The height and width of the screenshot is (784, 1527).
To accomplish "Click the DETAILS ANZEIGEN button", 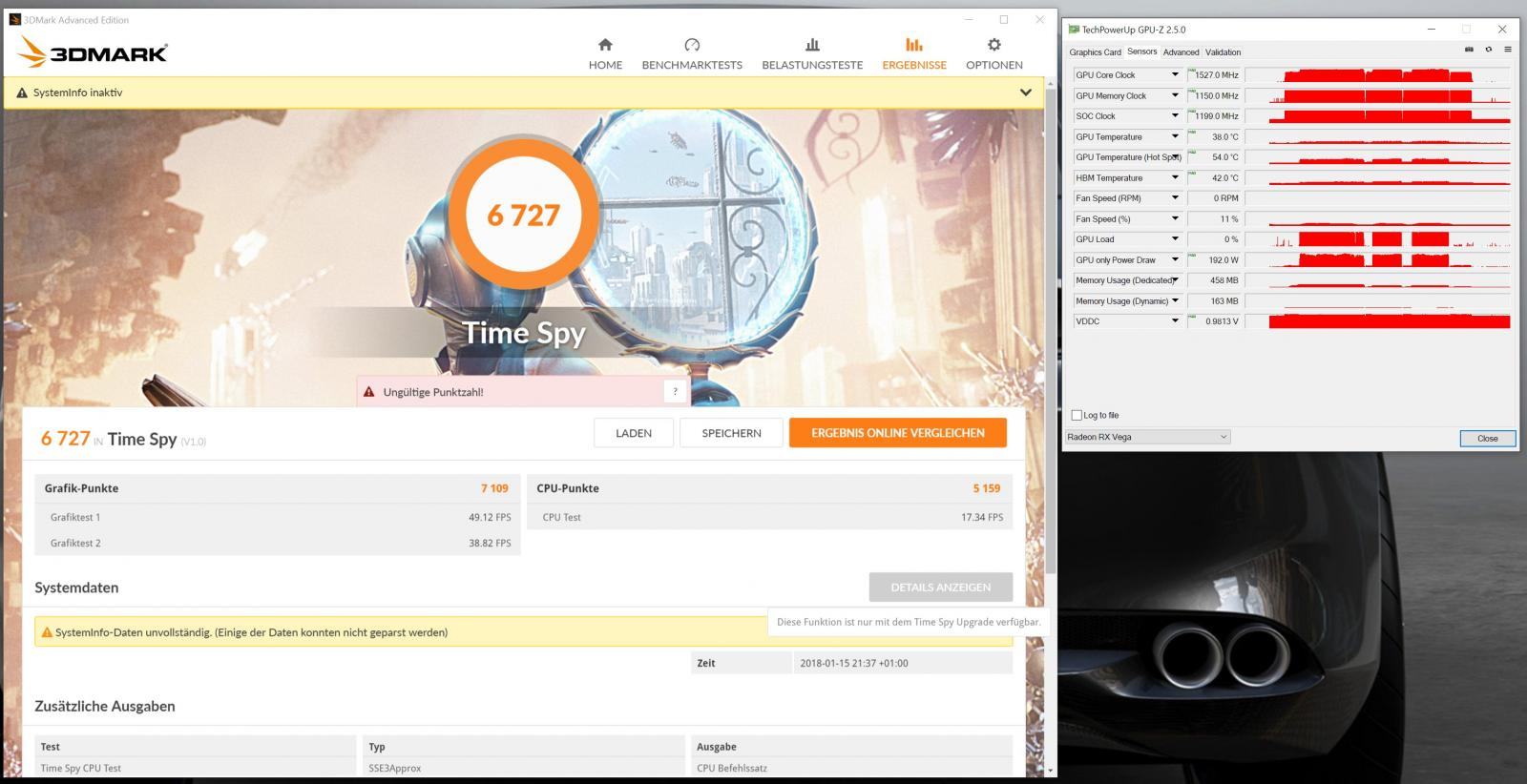I will pos(941,588).
